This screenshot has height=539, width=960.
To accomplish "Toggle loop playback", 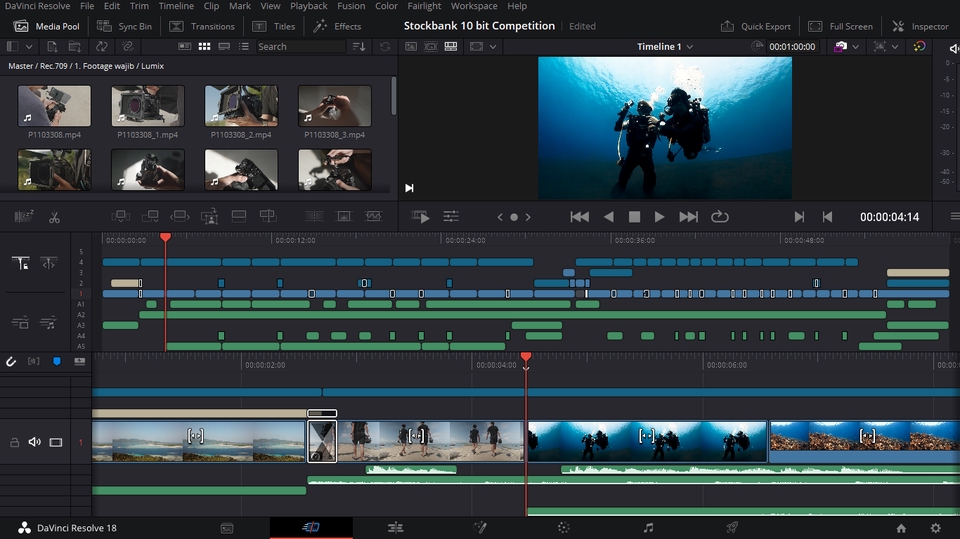I will (719, 217).
